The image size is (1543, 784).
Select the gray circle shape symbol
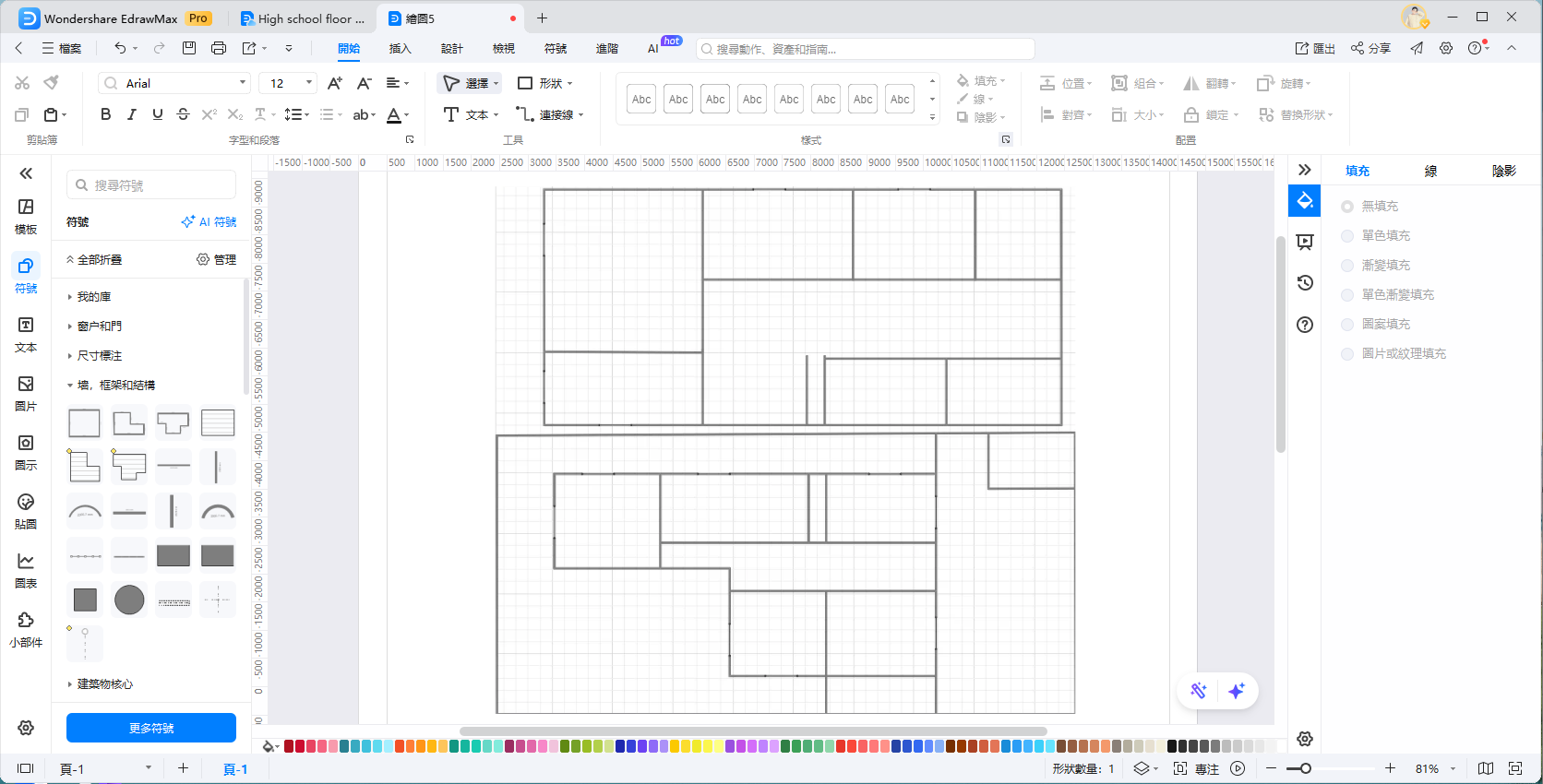[129, 600]
